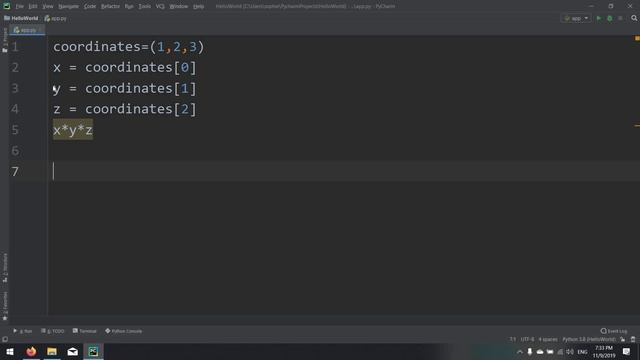The width and height of the screenshot is (640, 360).
Task: Open the Help menu
Action: pos(198,7)
